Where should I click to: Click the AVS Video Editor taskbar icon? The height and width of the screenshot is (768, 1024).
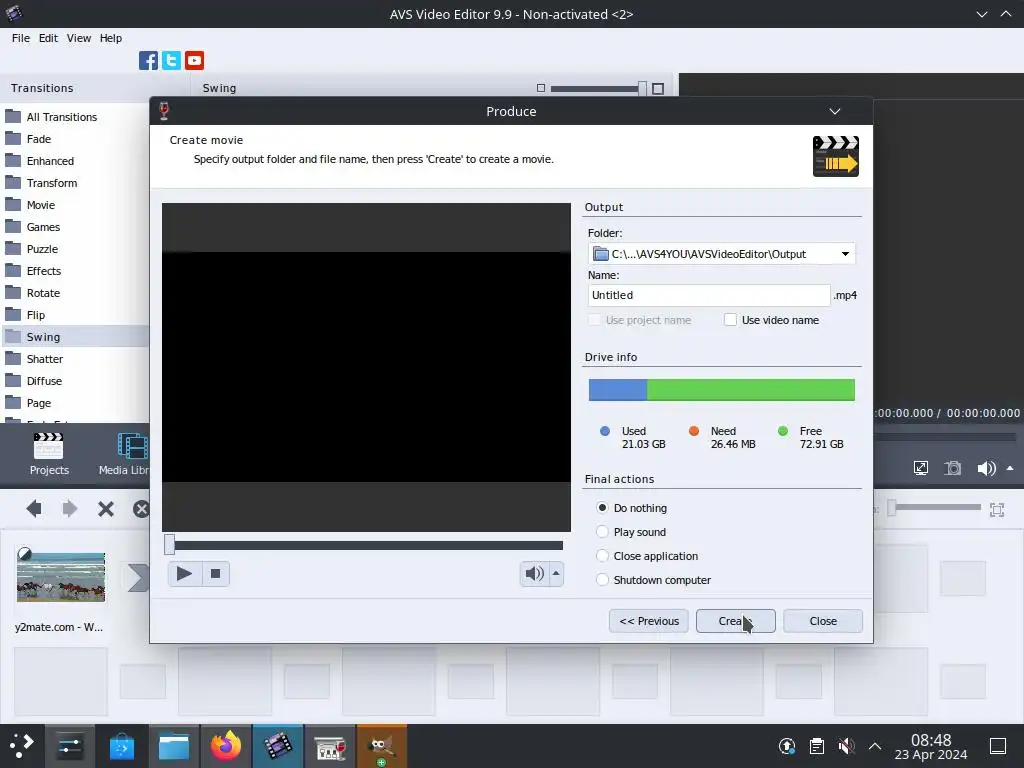278,746
